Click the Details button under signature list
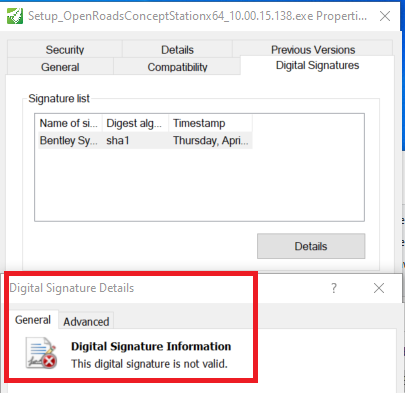The image size is (405, 393). (311, 246)
